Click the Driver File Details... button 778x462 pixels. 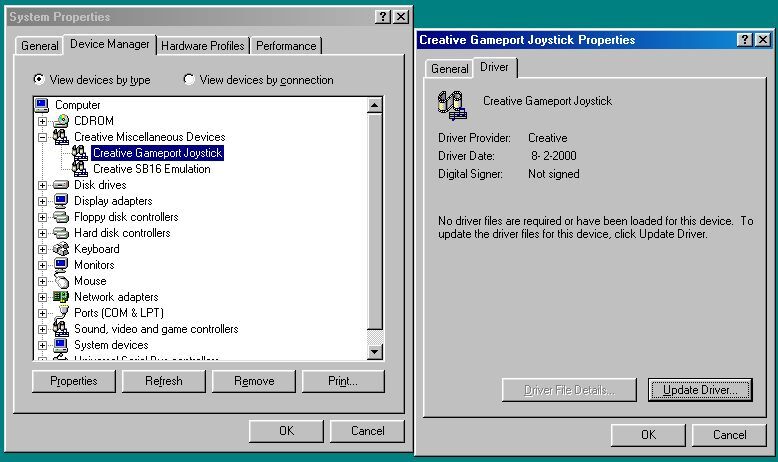[x=569, y=390]
